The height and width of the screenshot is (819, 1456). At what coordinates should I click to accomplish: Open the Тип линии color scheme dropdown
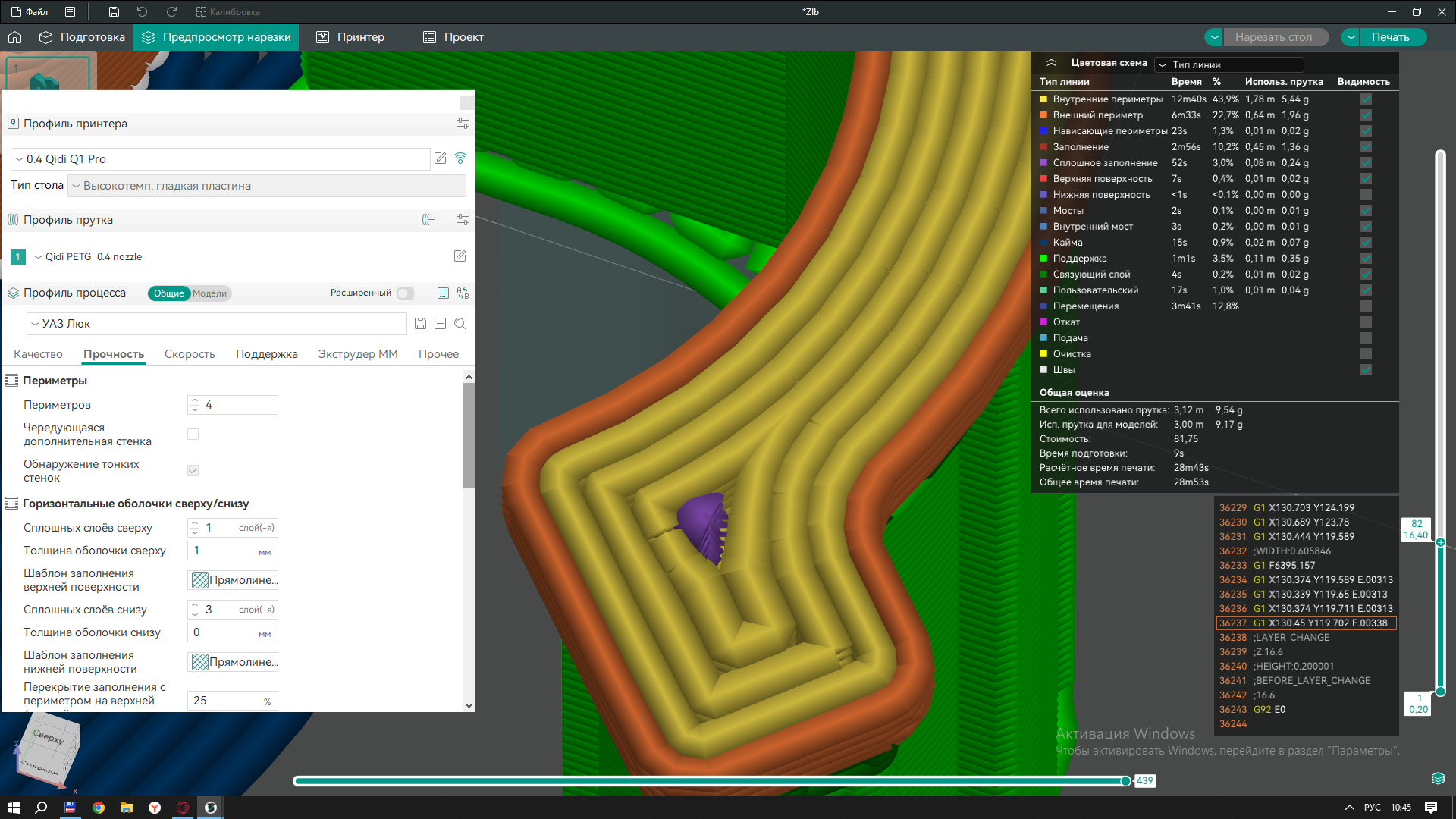[1228, 64]
